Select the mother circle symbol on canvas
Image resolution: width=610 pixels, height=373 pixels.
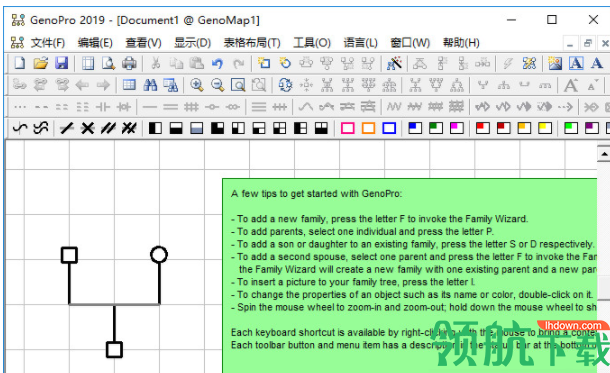[x=159, y=255]
